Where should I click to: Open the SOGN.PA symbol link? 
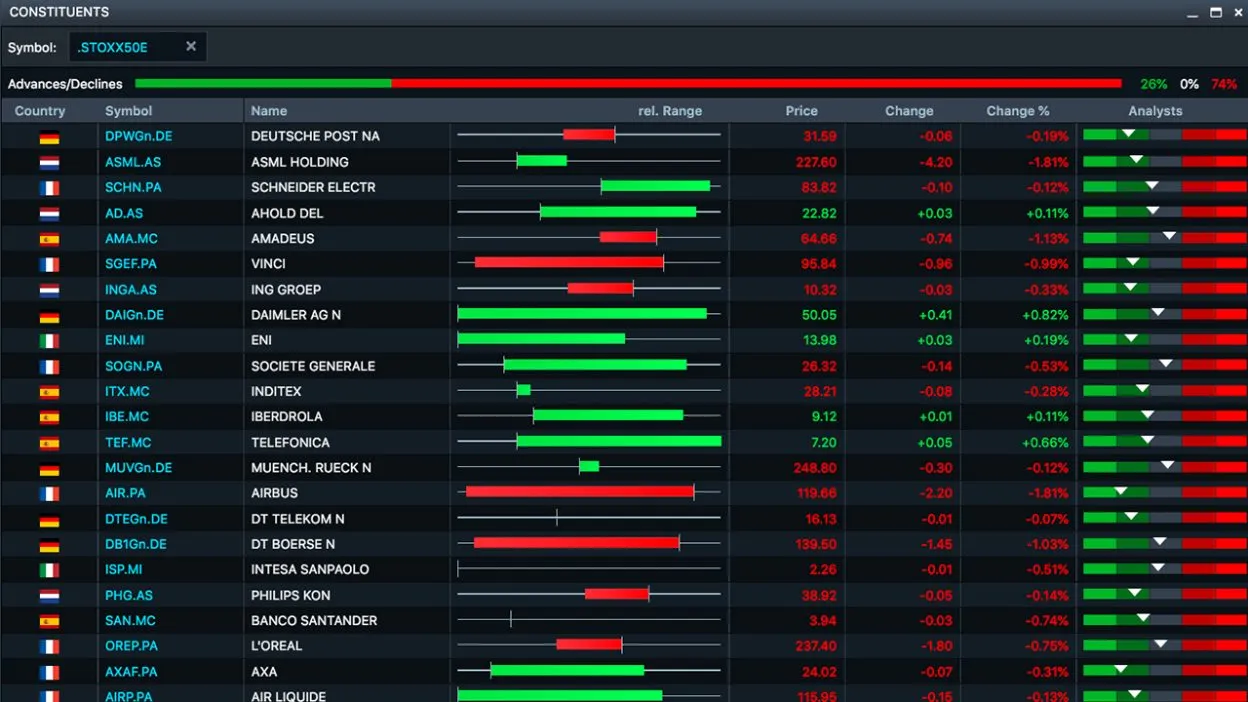pos(133,366)
